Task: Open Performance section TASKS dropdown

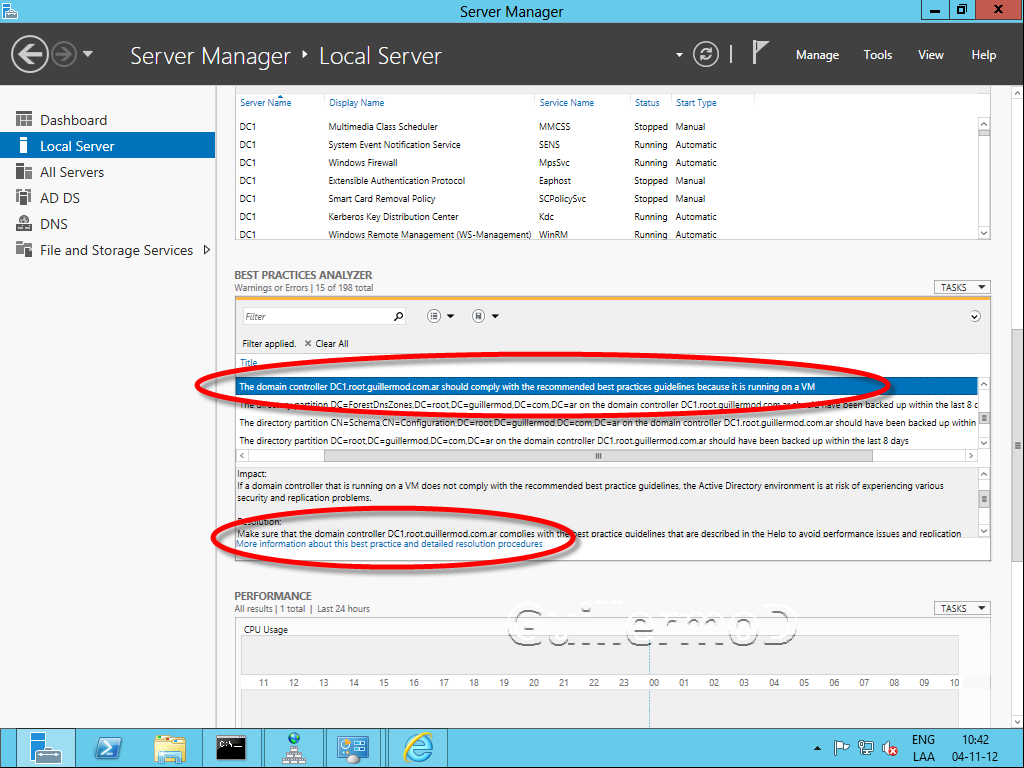Action: pyautogui.click(x=962, y=608)
